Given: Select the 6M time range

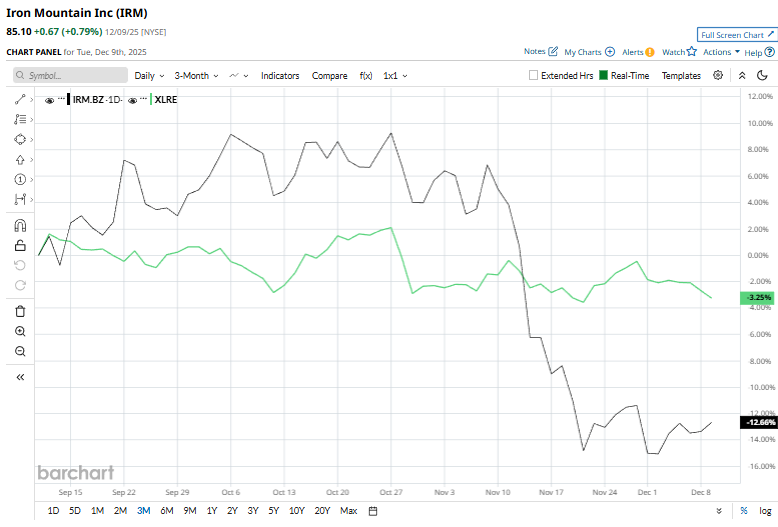Looking at the screenshot, I should pos(167,511).
